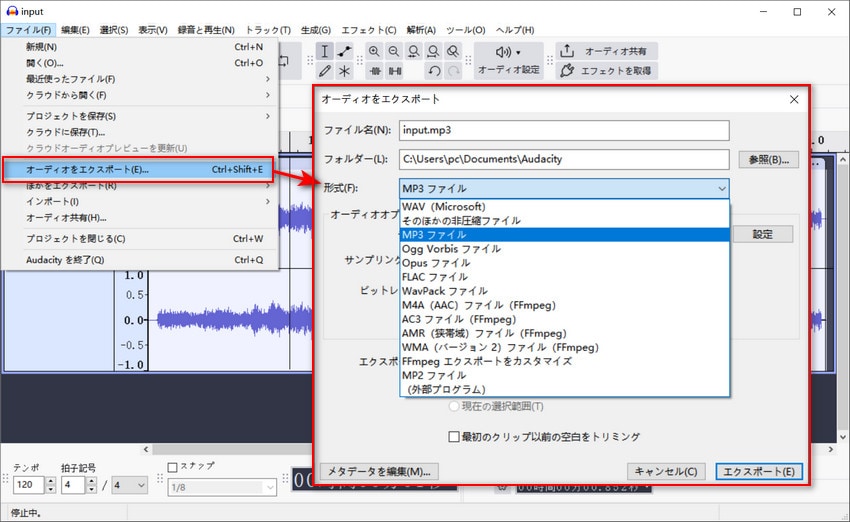
Task: Open the 拍子記号 denominator dropdown
Action: [x=129, y=485]
